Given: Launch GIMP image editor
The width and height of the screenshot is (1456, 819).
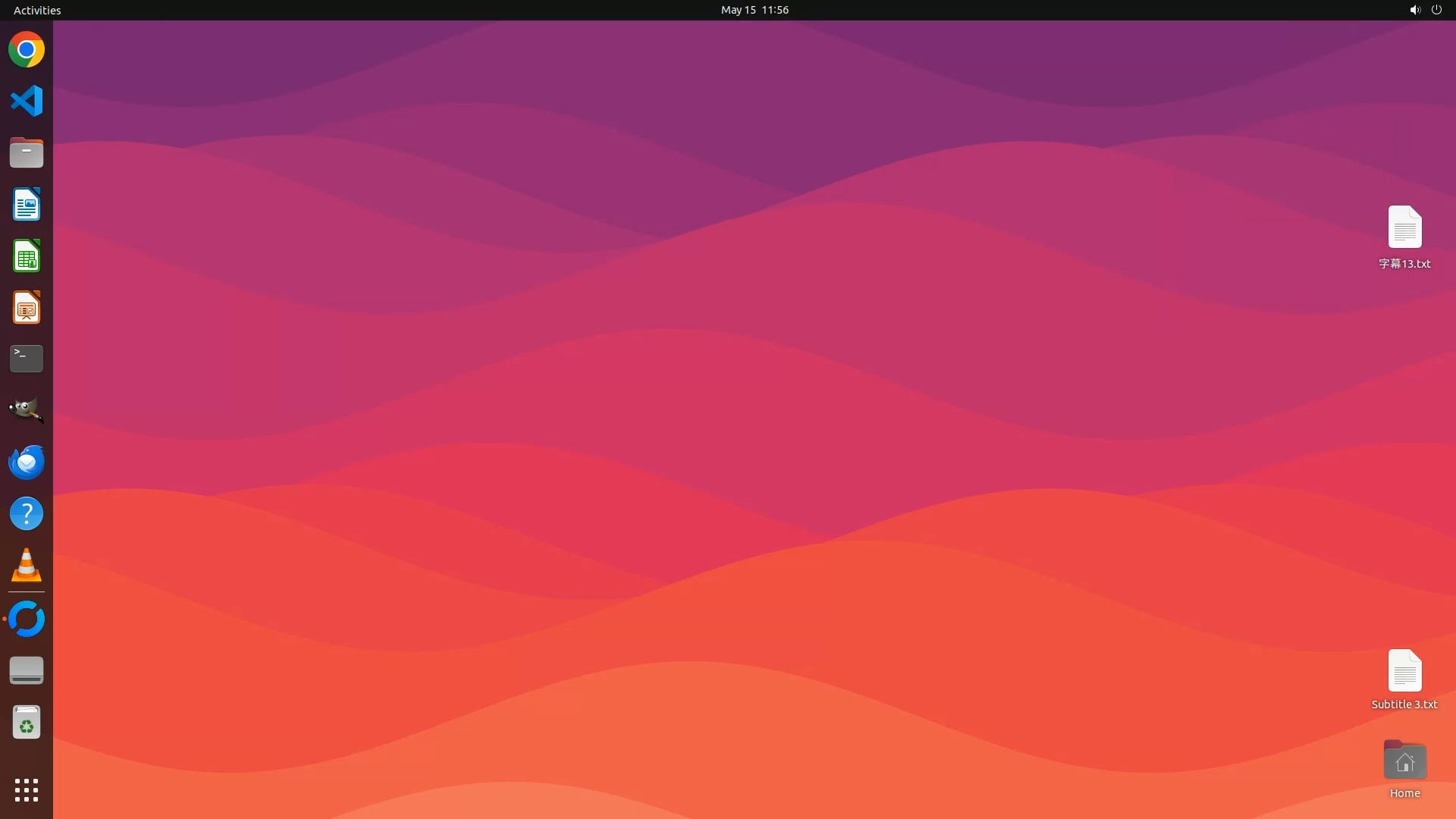Looking at the screenshot, I should click(x=27, y=410).
